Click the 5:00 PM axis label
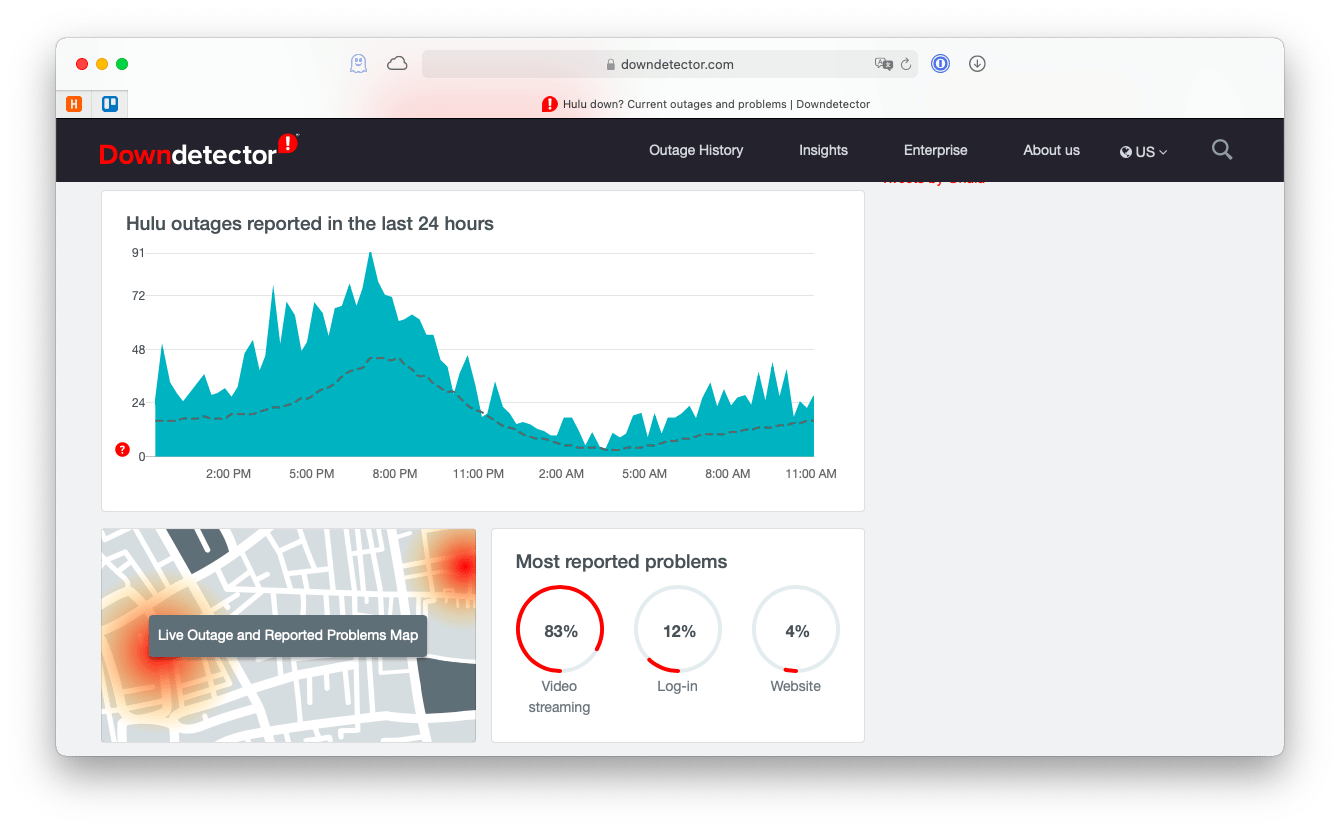The image size is (1340, 830). (x=311, y=474)
